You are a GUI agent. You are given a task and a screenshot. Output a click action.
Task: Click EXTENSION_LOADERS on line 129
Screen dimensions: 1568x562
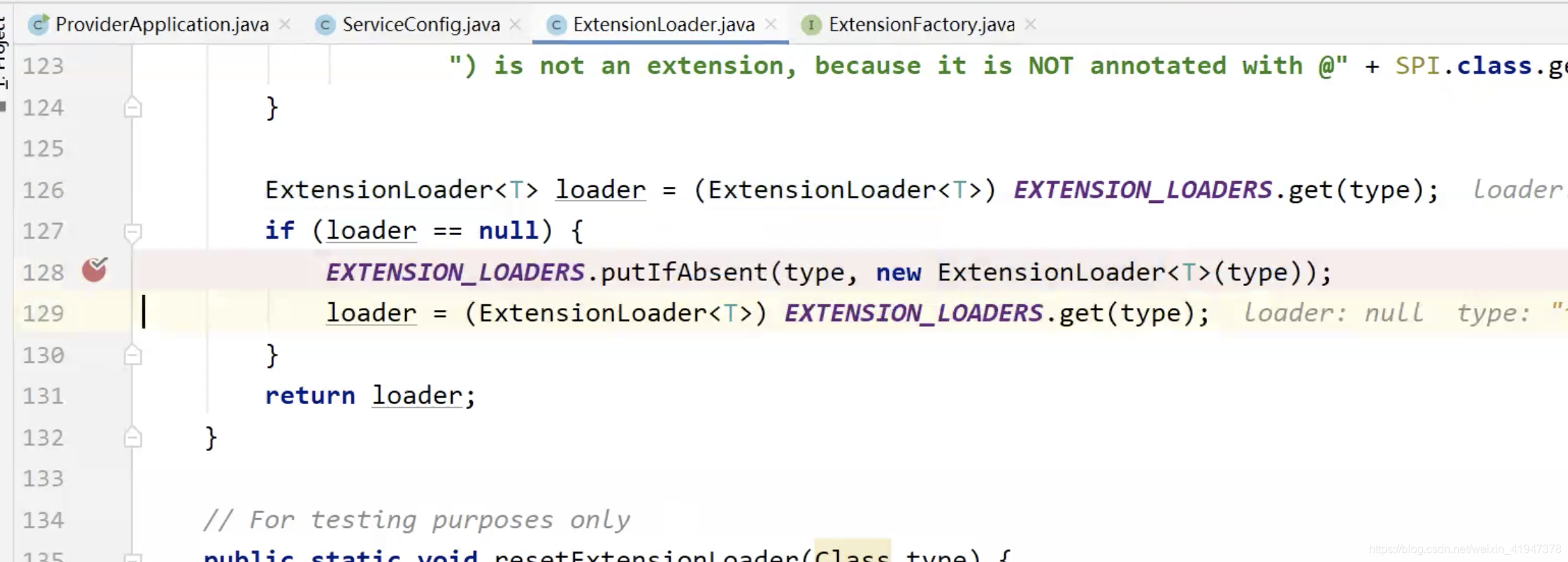click(x=914, y=313)
